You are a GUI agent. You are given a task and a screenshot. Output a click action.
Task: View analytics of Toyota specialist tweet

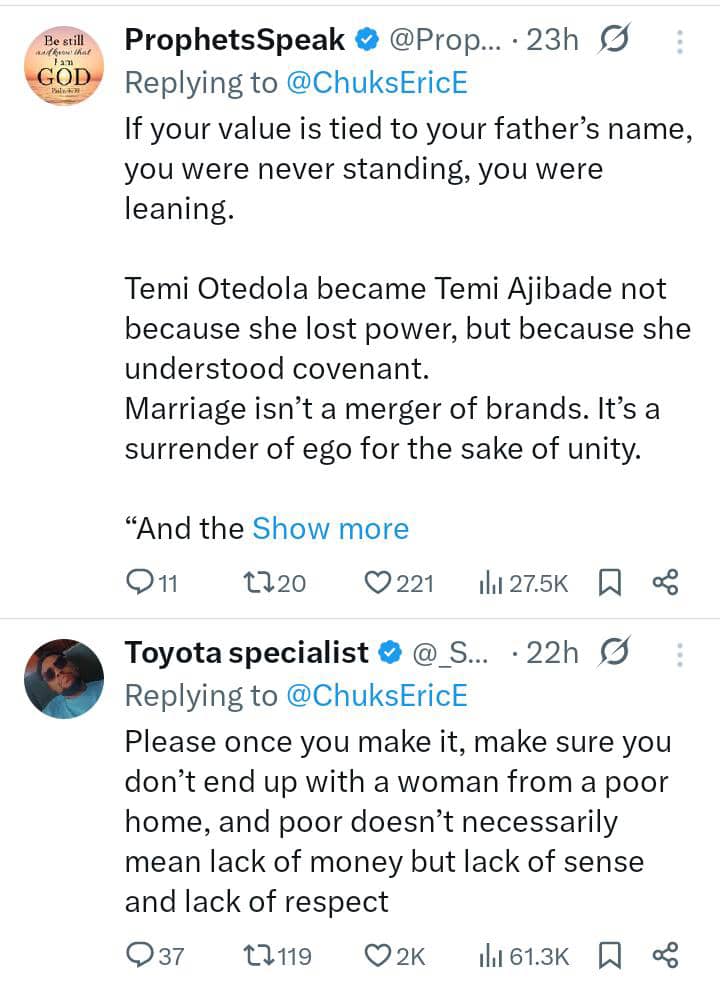[x=492, y=956]
